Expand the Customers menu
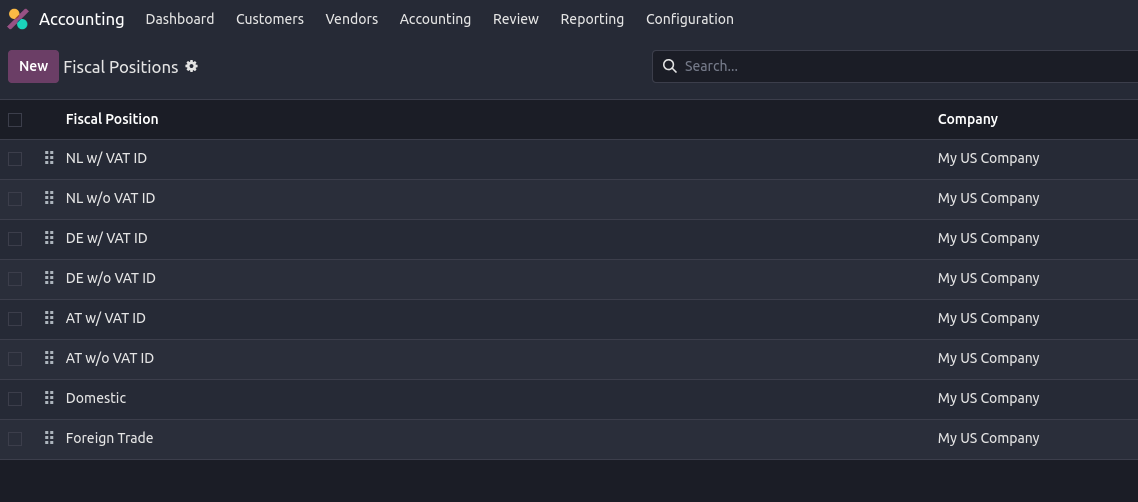Viewport: 1138px width, 502px height. (x=270, y=19)
